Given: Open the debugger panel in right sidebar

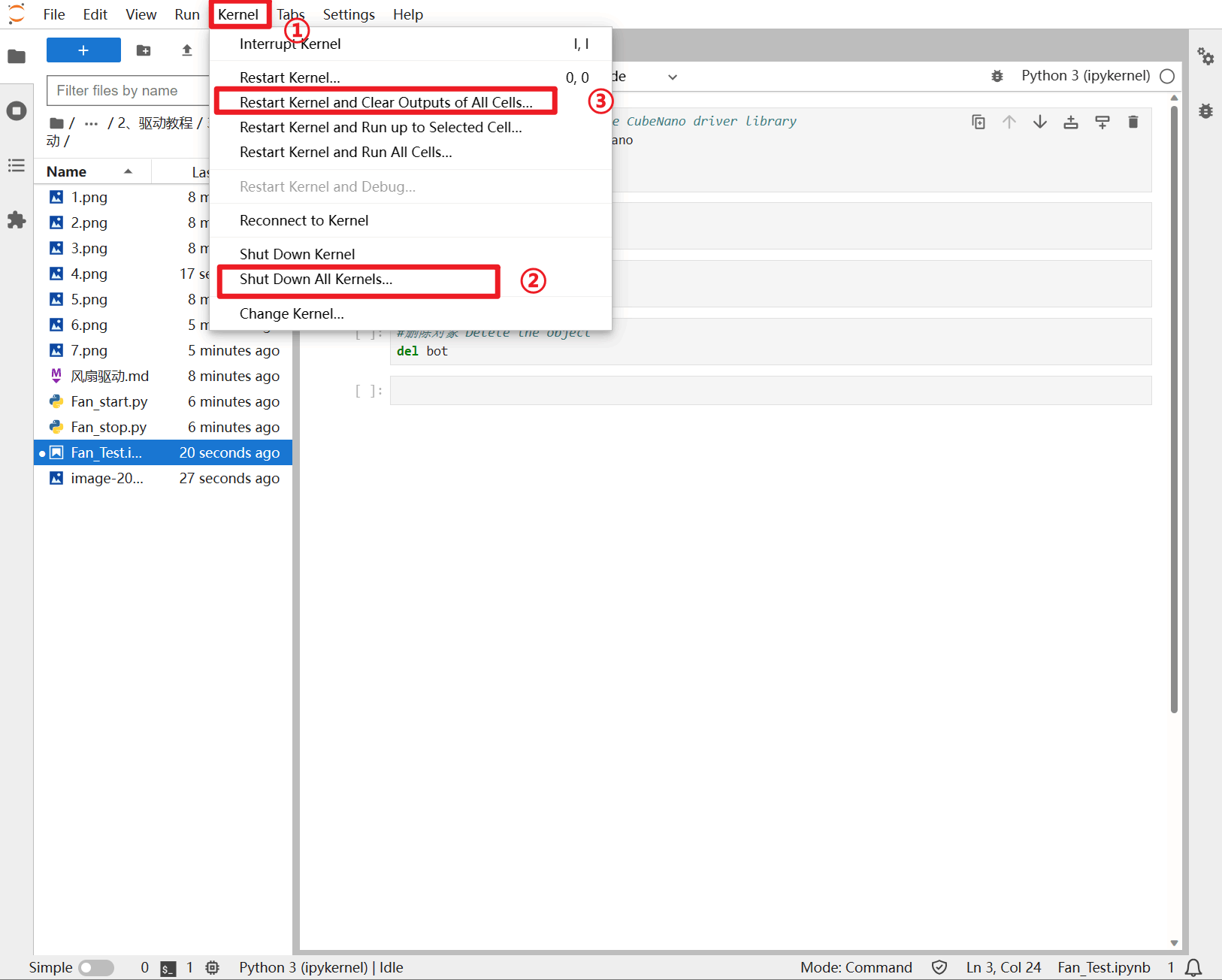Looking at the screenshot, I should [1205, 111].
